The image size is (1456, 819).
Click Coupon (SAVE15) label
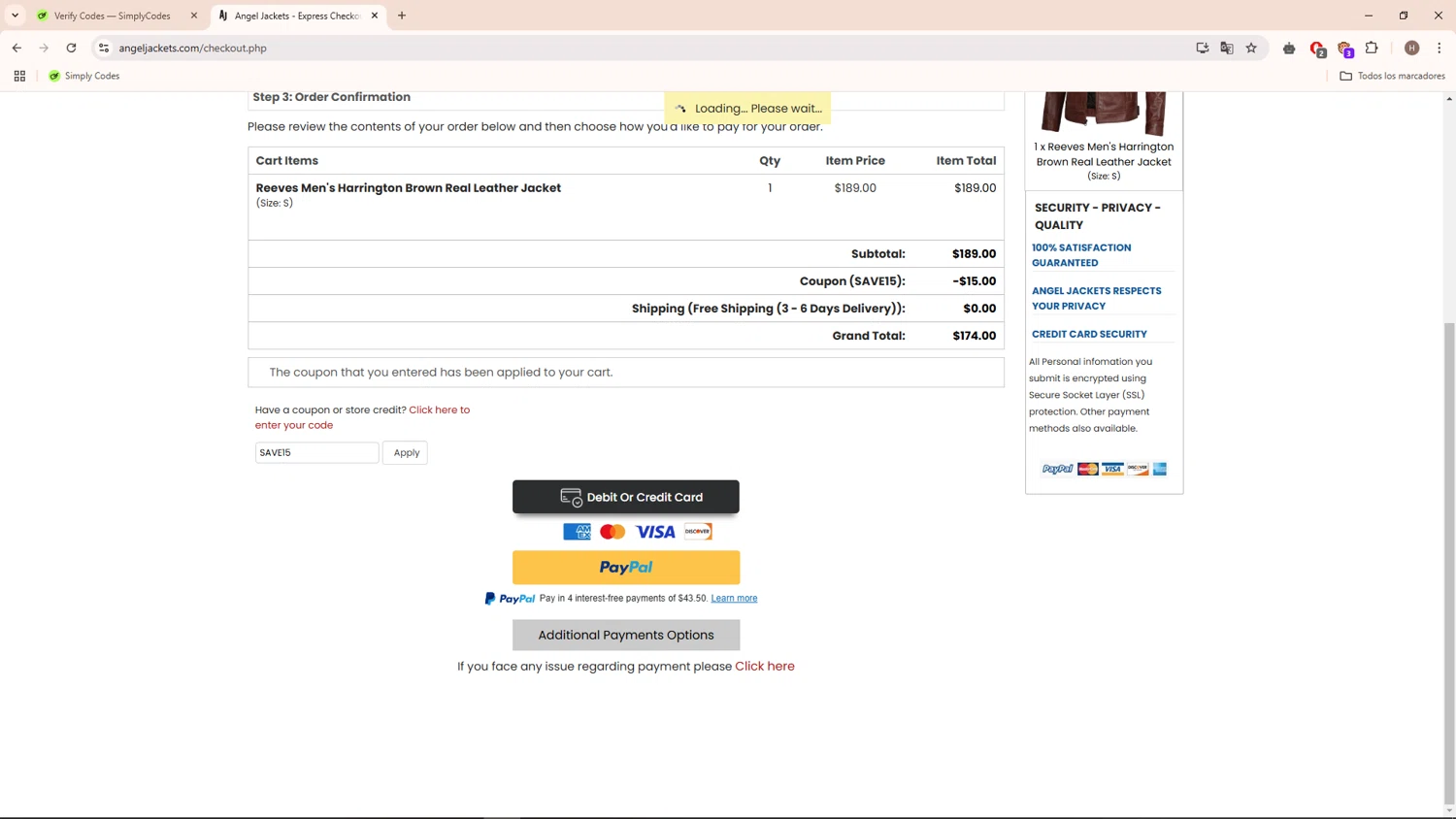click(852, 281)
